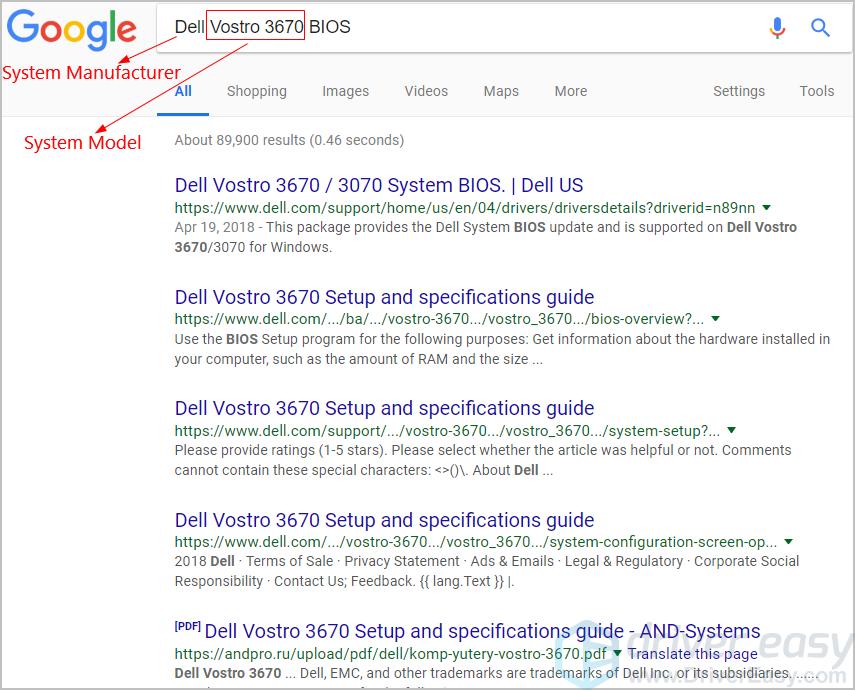The height and width of the screenshot is (690, 855).
Task: Open 'Dell Vostro 3670 / 3070 System BIOS' result
Action: click(x=379, y=185)
